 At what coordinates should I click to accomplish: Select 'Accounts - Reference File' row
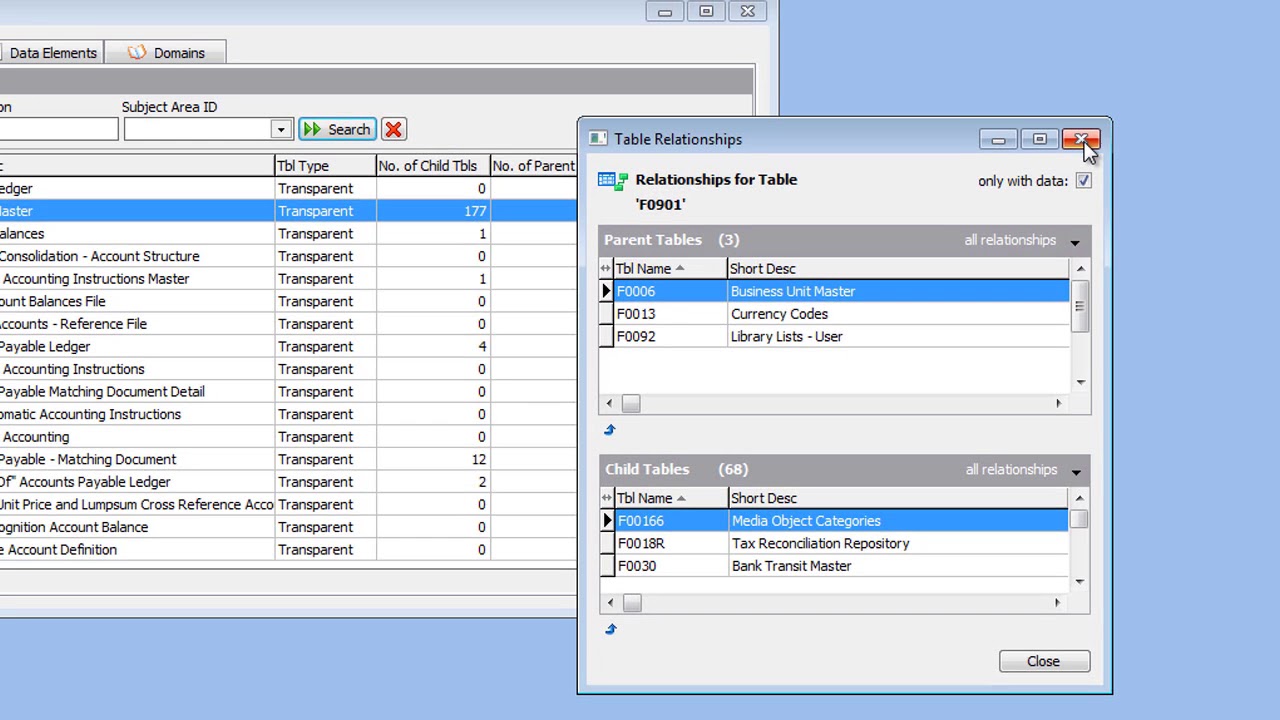point(288,324)
